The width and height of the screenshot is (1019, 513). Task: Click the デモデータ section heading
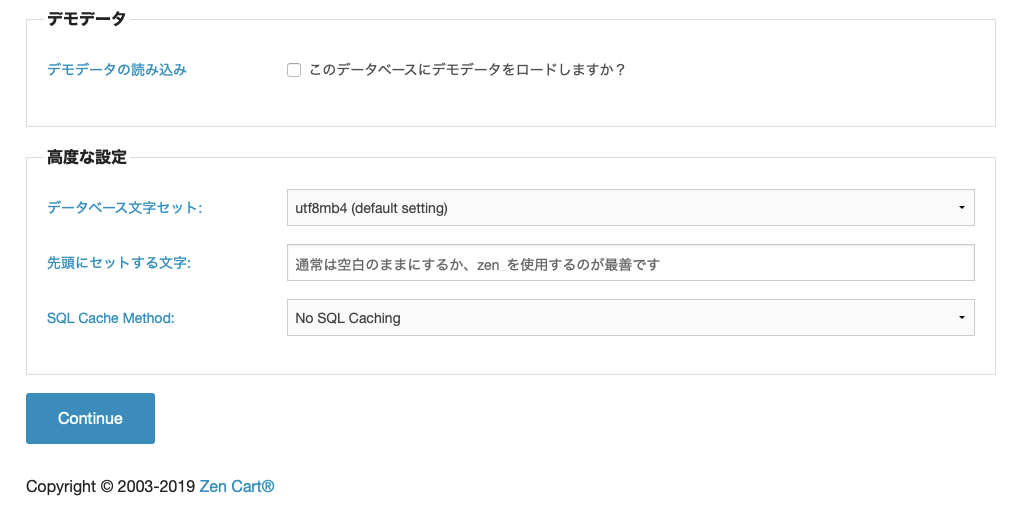[x=86, y=19]
